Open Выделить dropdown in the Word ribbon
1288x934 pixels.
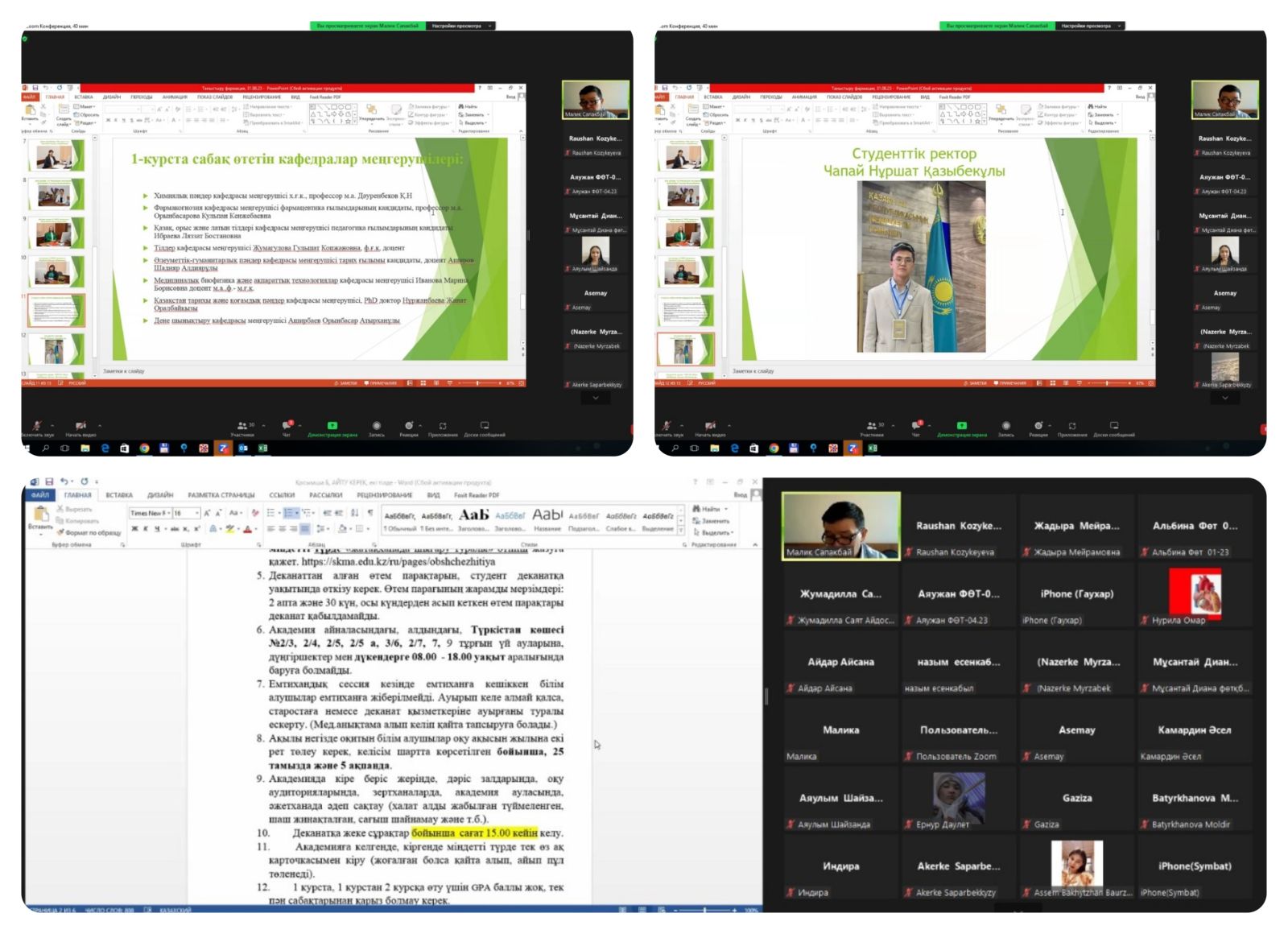[x=714, y=532]
